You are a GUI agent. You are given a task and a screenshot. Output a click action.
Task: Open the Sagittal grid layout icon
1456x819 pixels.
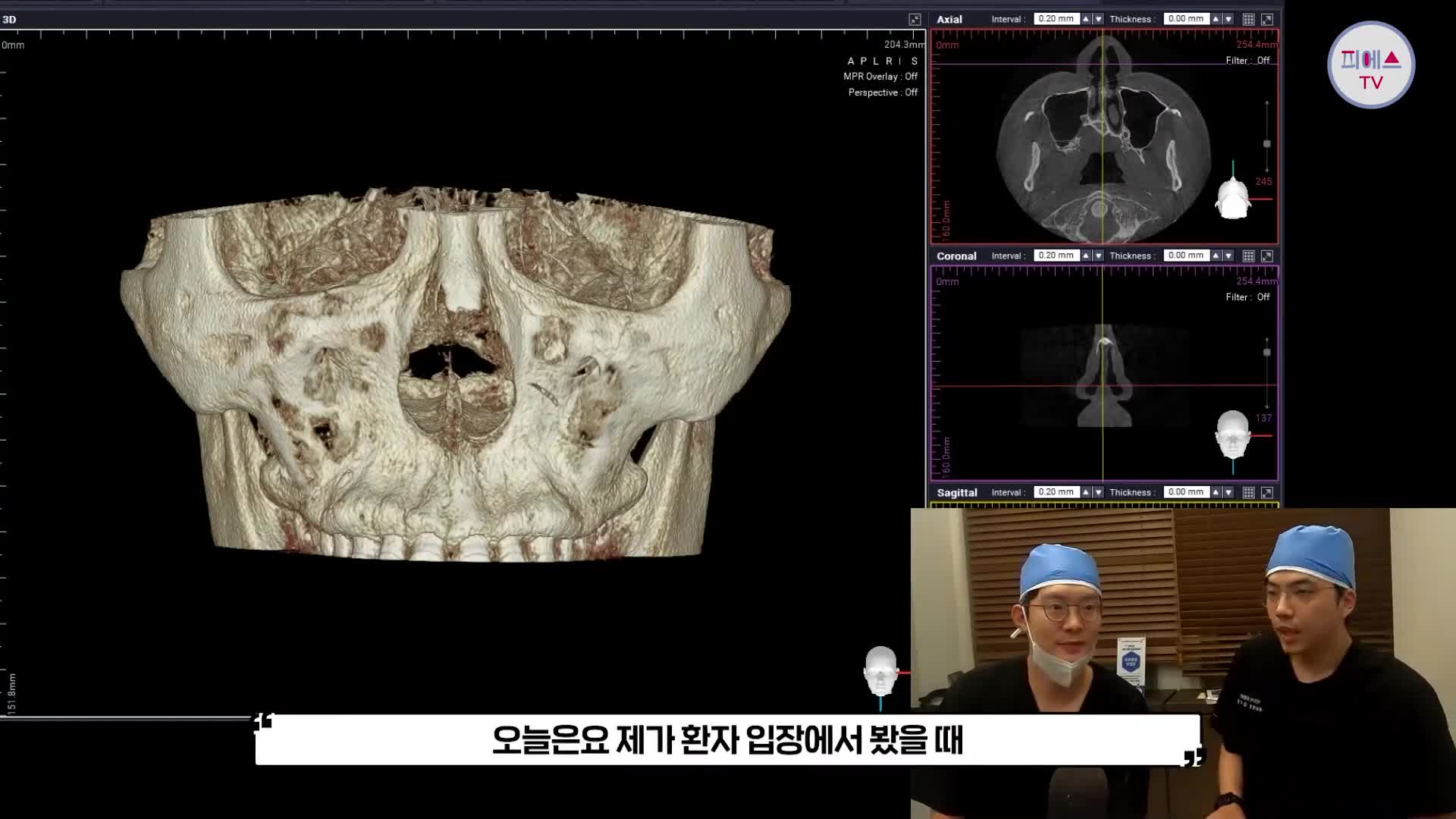[x=1248, y=493]
